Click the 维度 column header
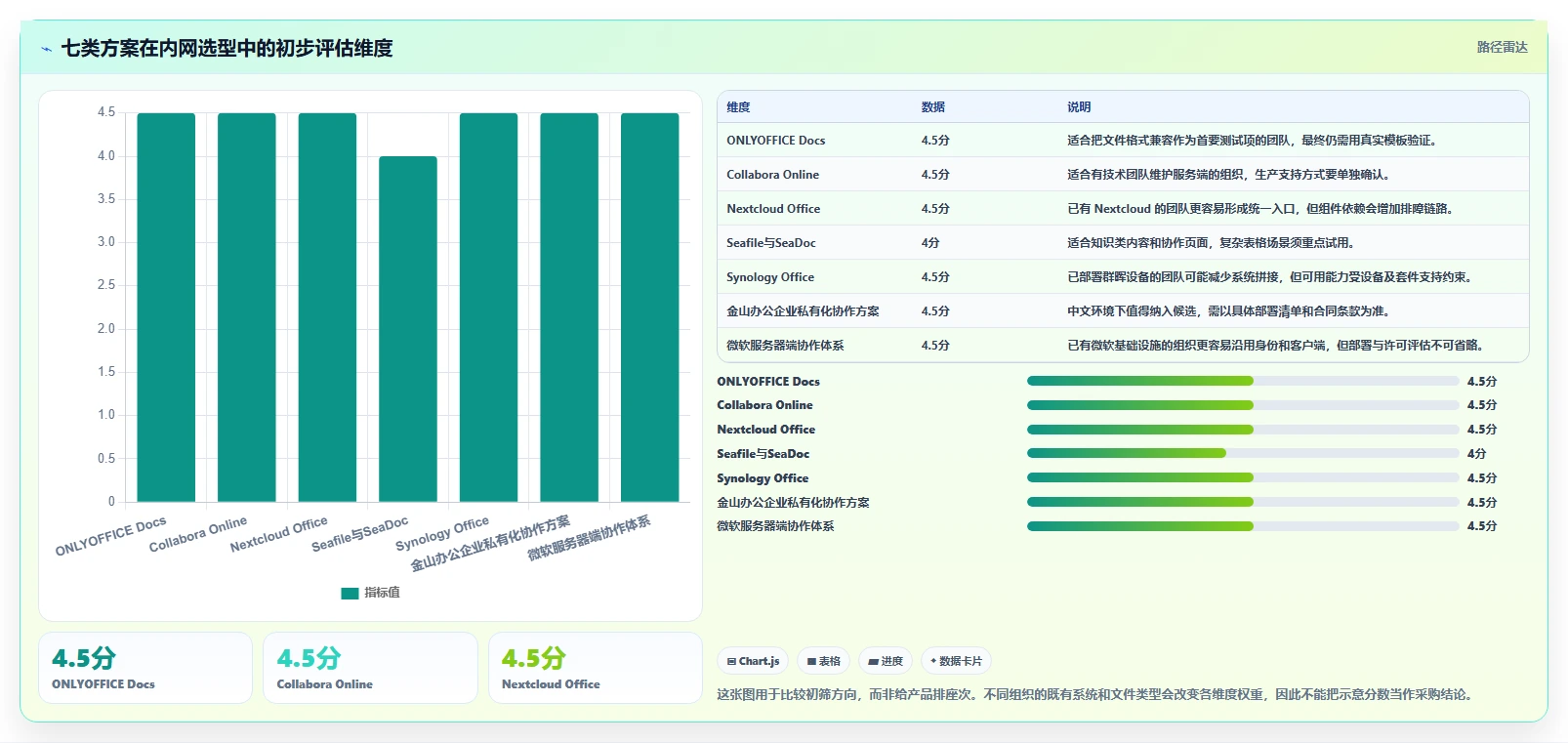Screen dimensions: 1568x743 coord(738,107)
